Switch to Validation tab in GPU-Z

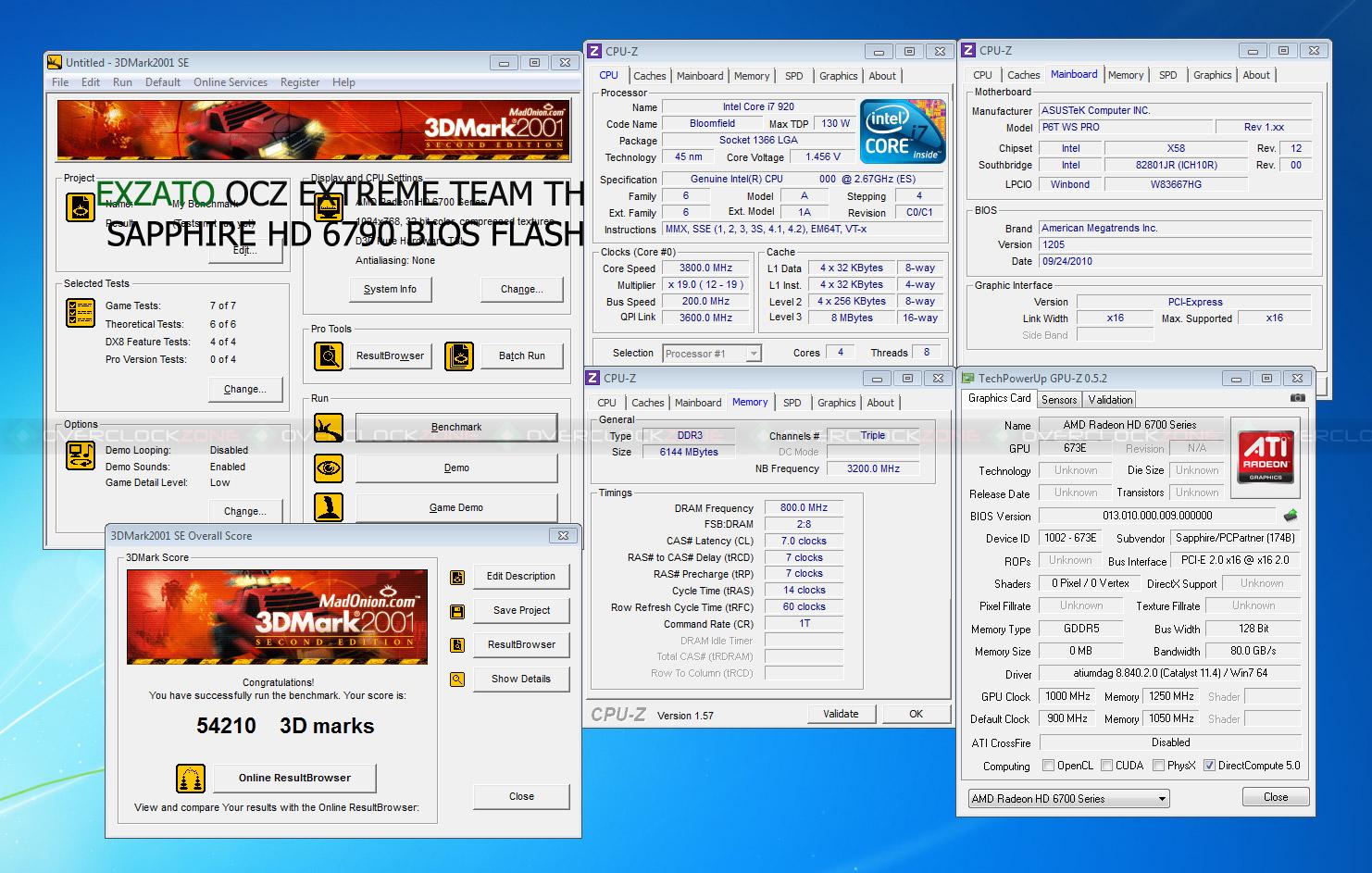click(x=1110, y=400)
